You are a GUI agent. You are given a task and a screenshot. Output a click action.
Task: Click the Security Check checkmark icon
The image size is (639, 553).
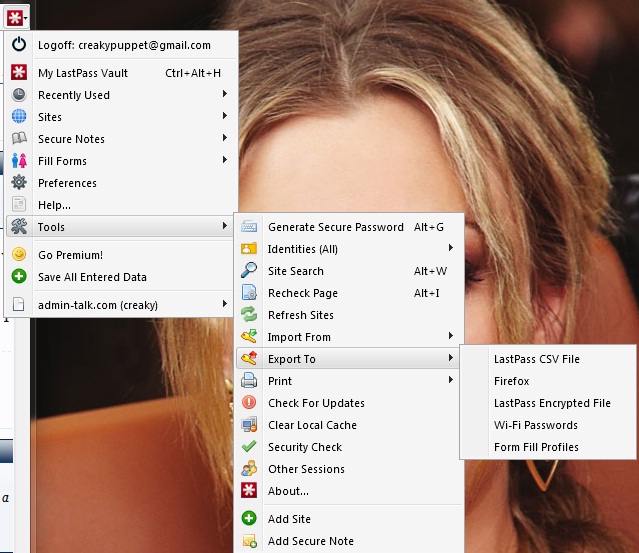[249, 447]
